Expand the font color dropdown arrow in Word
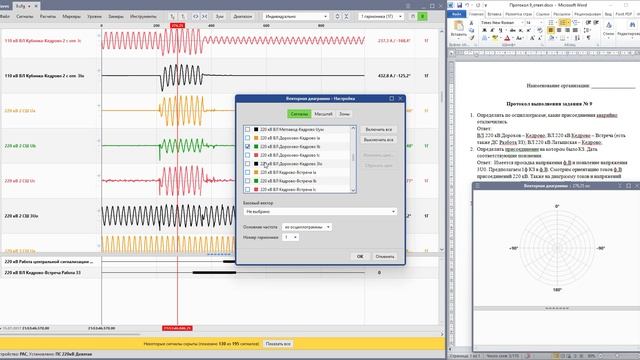This screenshot has width=640, height=360. click(513, 38)
